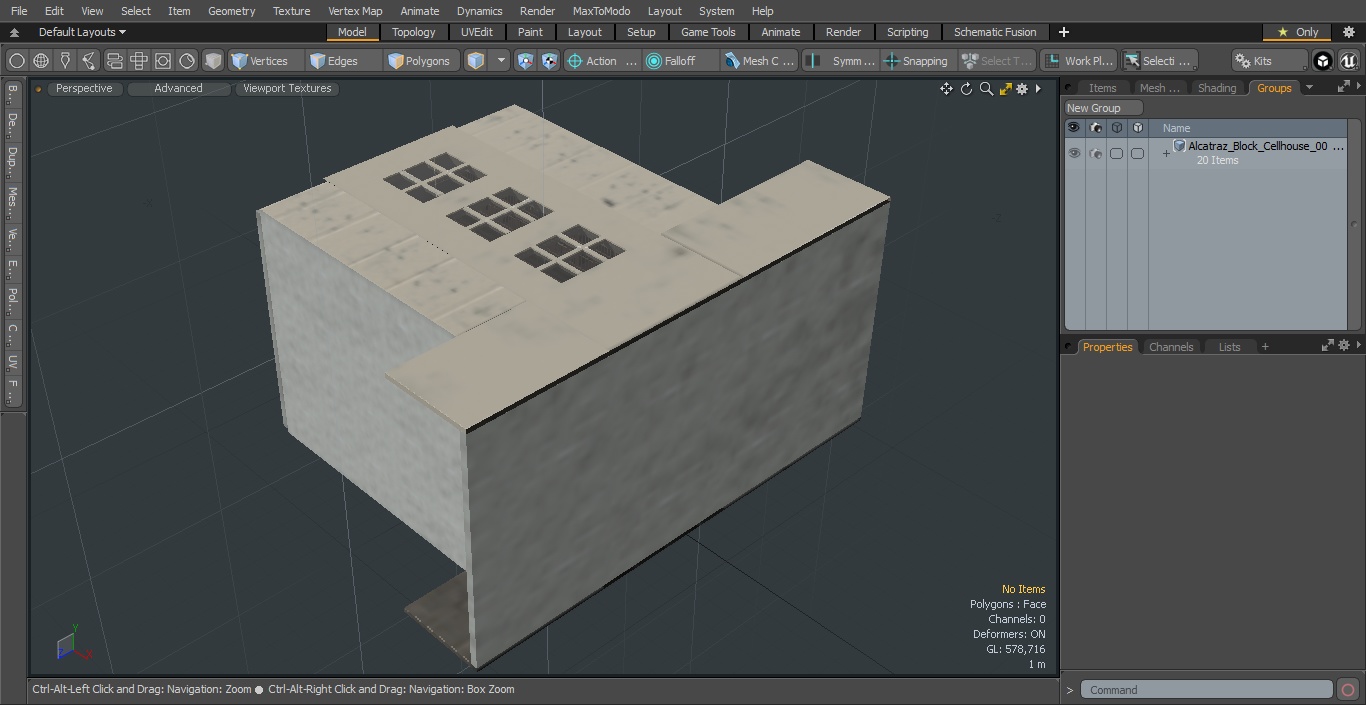Click the eye column header icon
This screenshot has height=705, width=1366.
[1074, 128]
